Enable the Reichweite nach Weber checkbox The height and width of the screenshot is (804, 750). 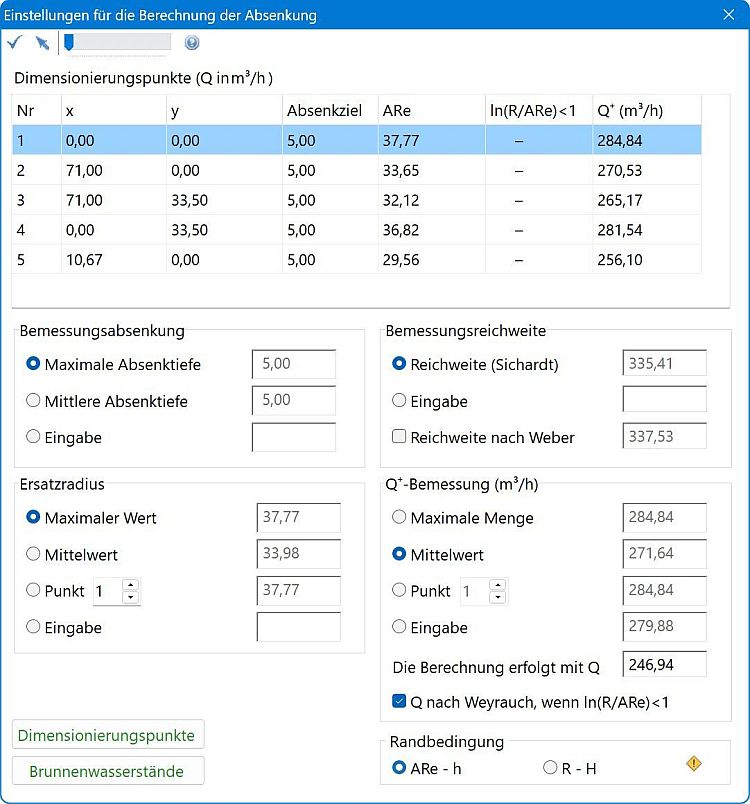point(399,437)
